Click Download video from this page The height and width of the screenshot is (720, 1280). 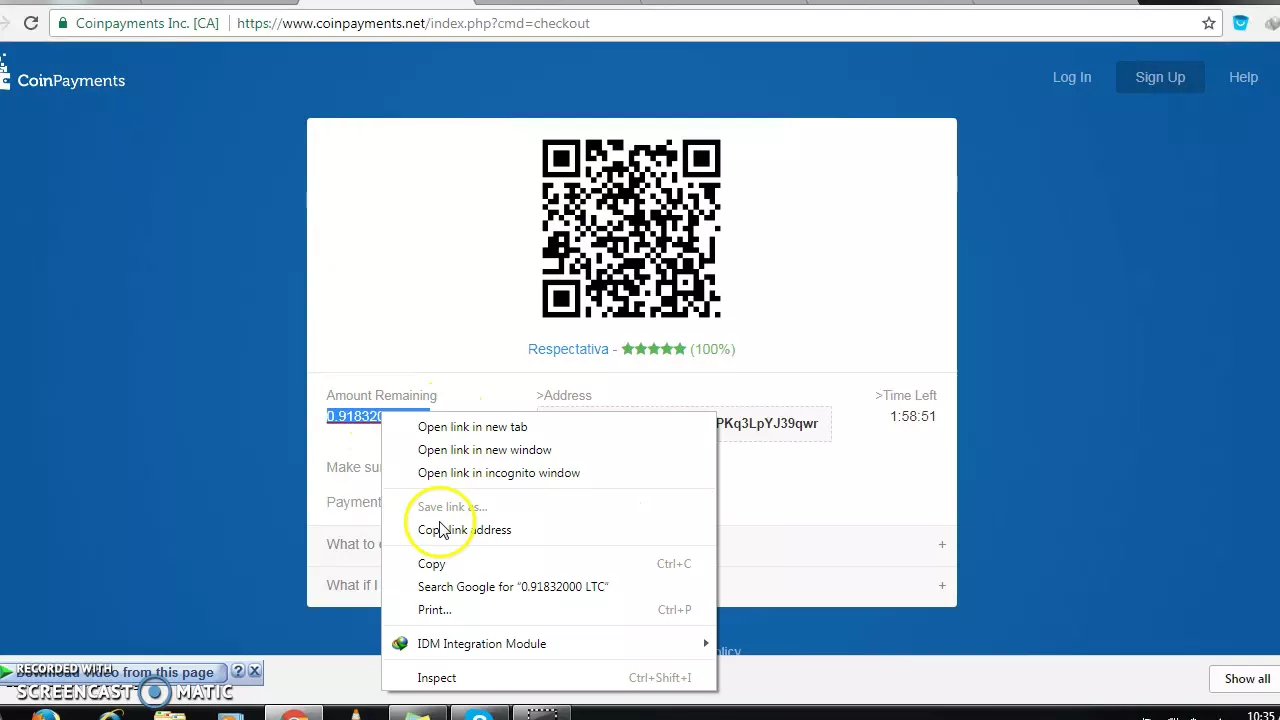coord(114,672)
